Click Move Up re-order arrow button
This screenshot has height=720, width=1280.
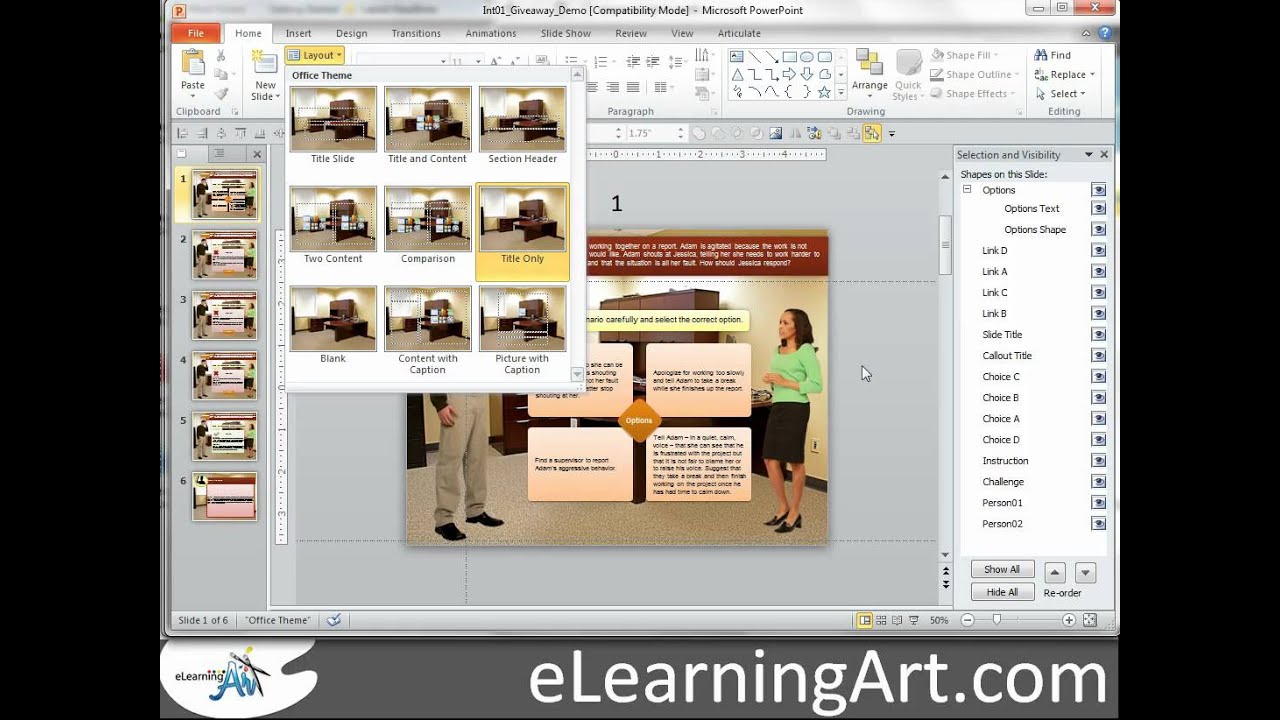(1055, 573)
